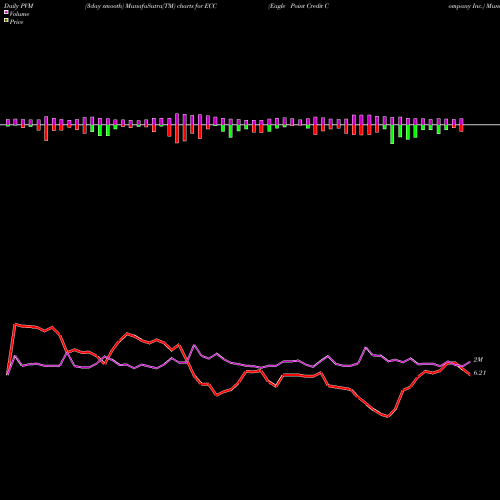Click the Price legend color swatch

[6, 21]
